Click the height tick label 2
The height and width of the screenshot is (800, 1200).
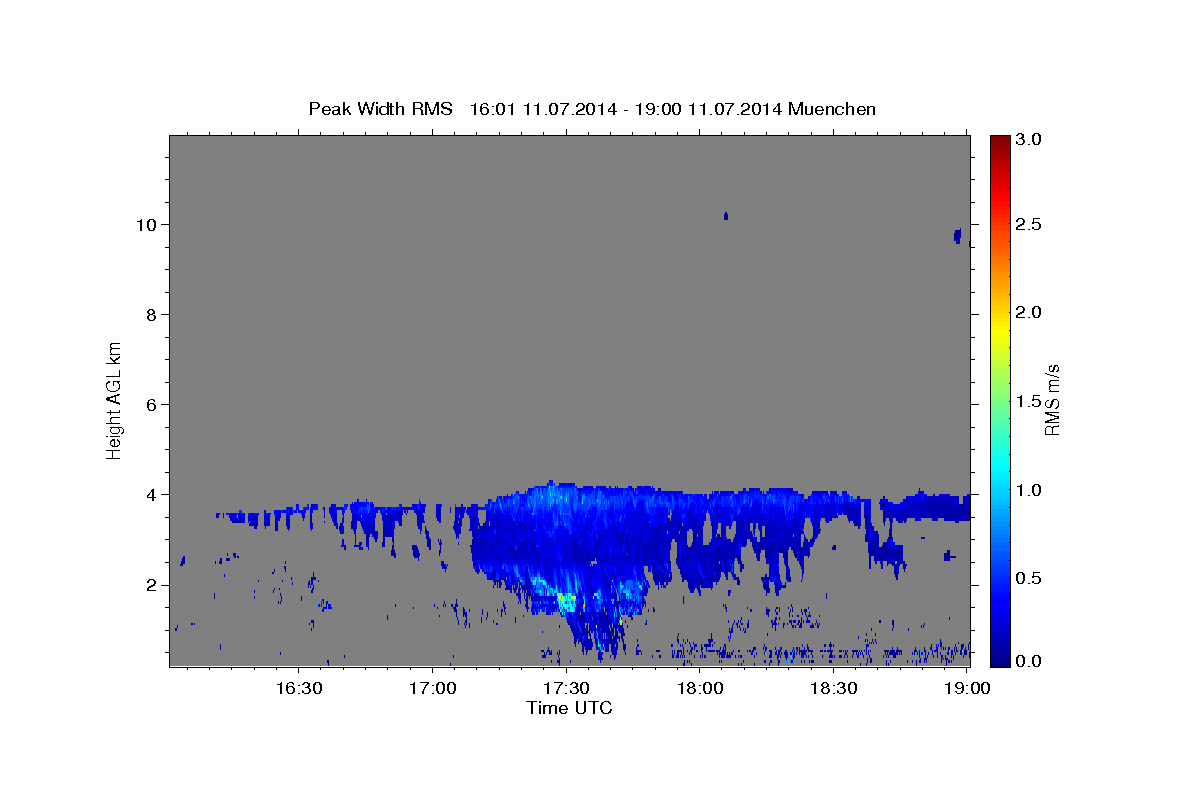pyautogui.click(x=150, y=585)
